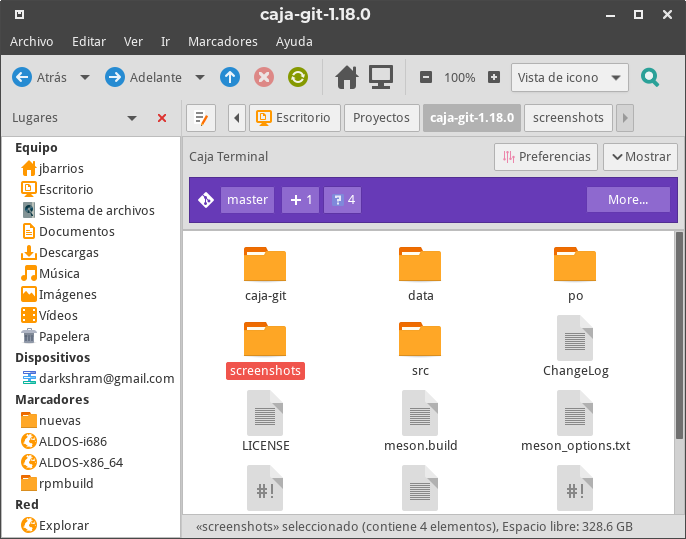Select the data folder icon
Image resolution: width=686 pixels, height=539 pixels.
point(420,264)
